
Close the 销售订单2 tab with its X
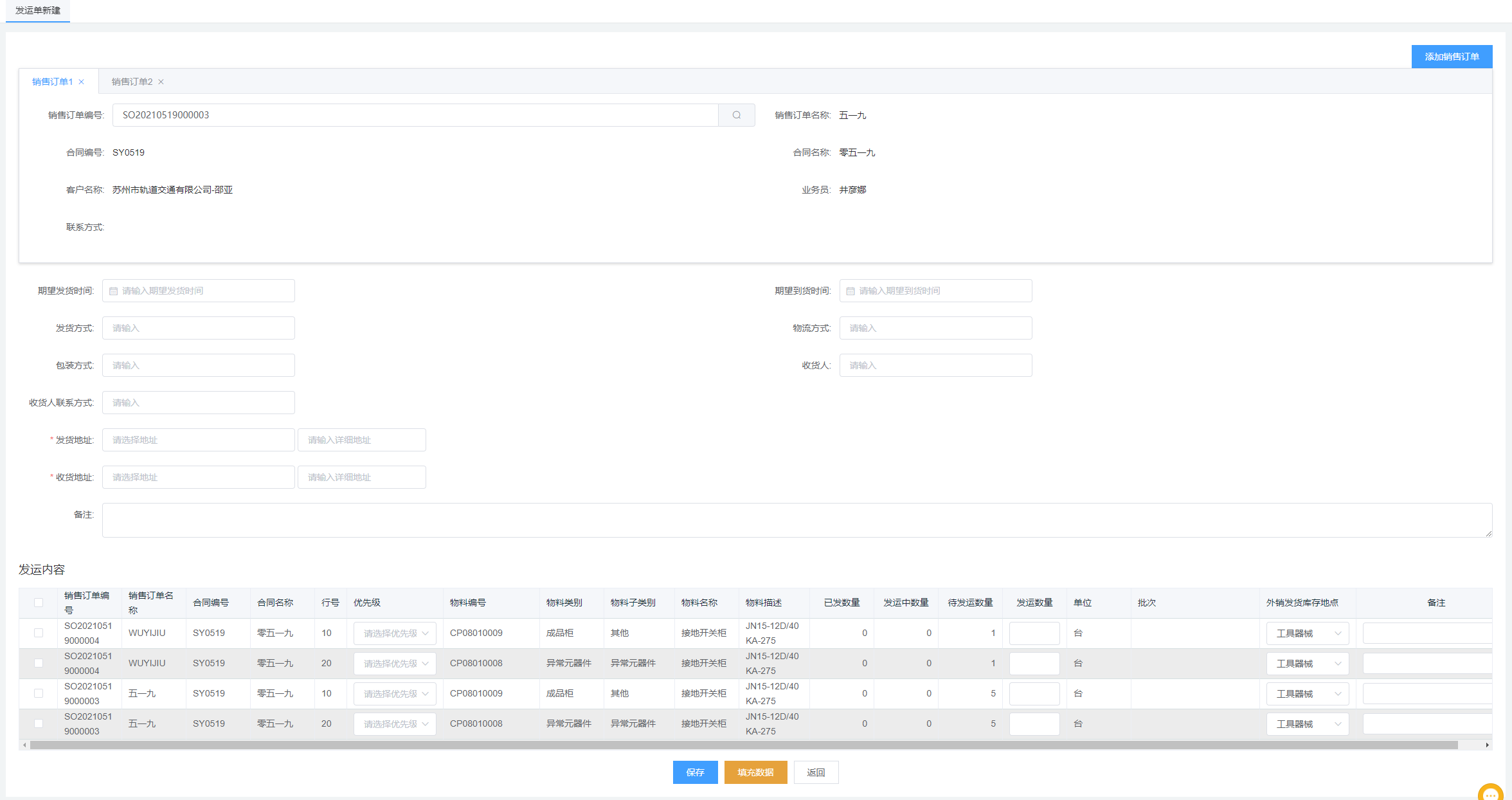click(161, 82)
